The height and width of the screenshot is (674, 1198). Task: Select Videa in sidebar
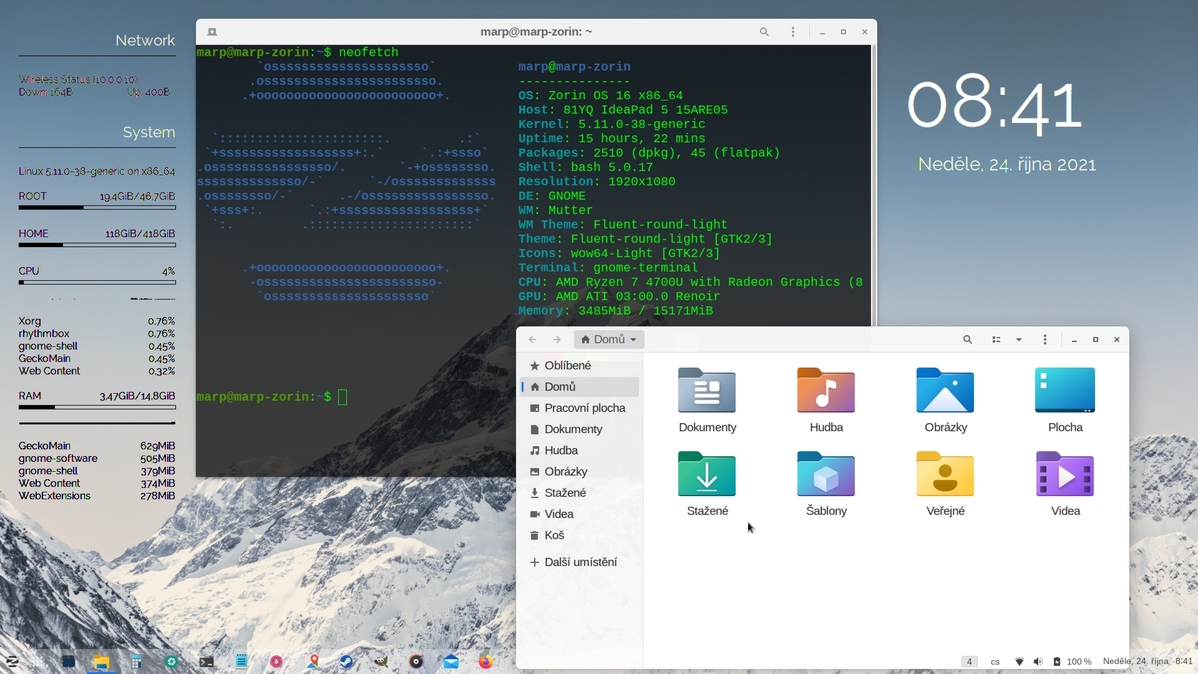[x=580, y=514]
